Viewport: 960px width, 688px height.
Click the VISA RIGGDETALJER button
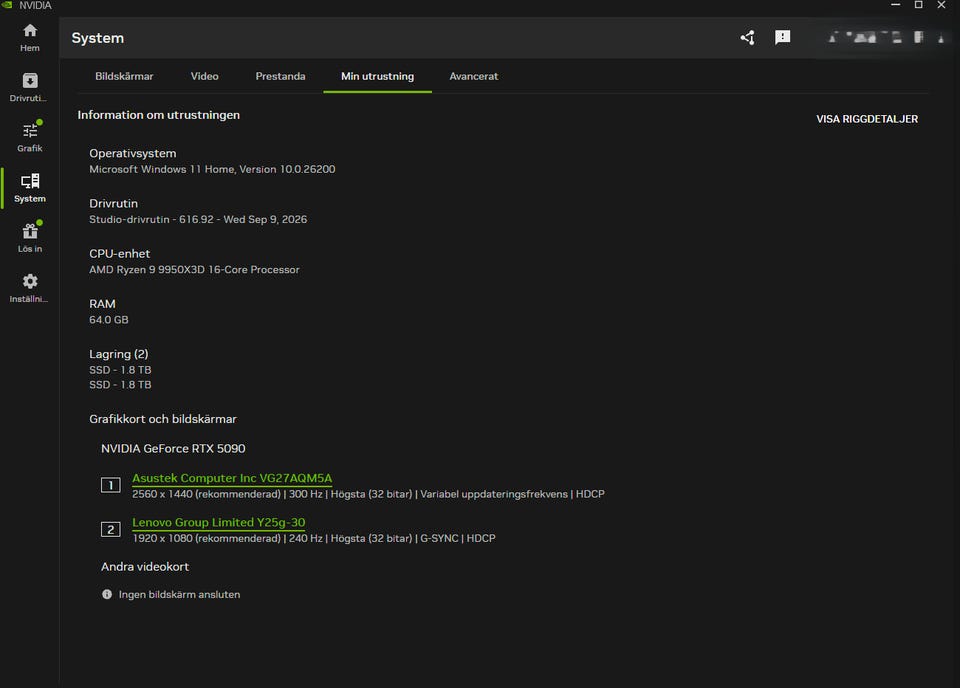[x=867, y=119]
